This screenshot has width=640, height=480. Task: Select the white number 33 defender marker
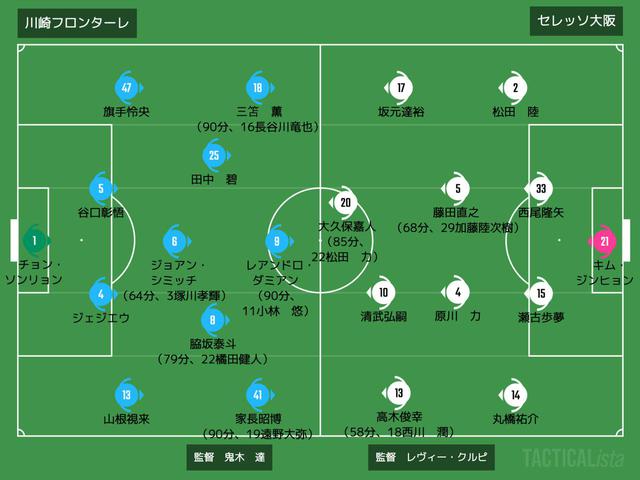click(540, 188)
